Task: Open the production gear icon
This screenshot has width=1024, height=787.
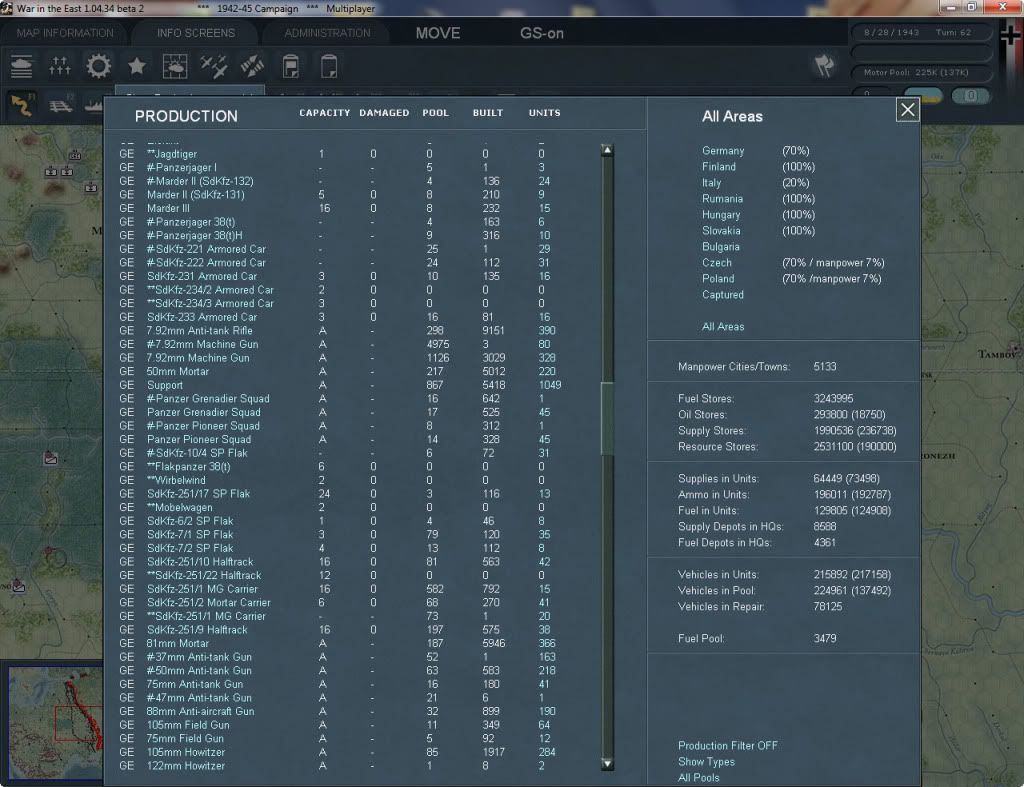Action: pos(99,67)
